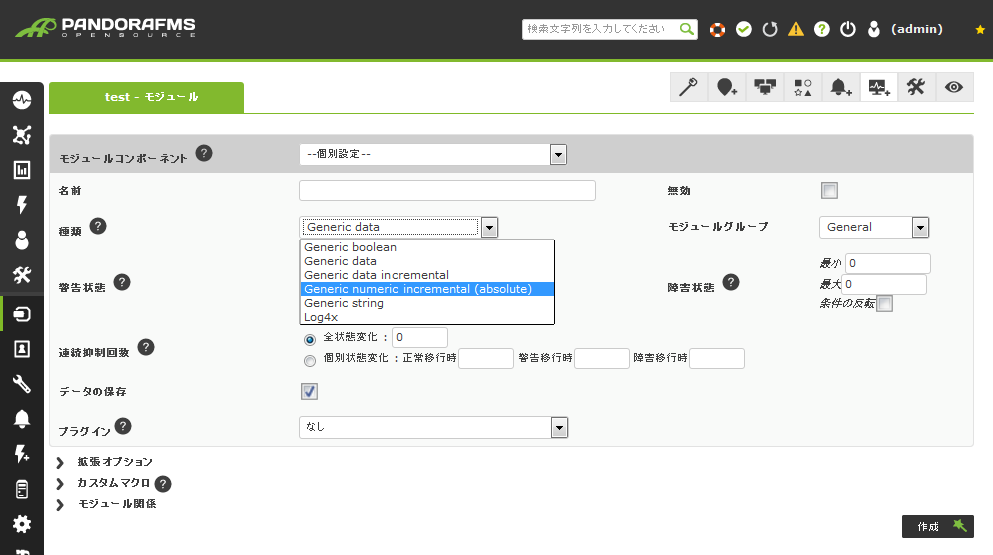Open Reporting chart sidebar icon
This screenshot has height=555, width=993.
pos(22,169)
